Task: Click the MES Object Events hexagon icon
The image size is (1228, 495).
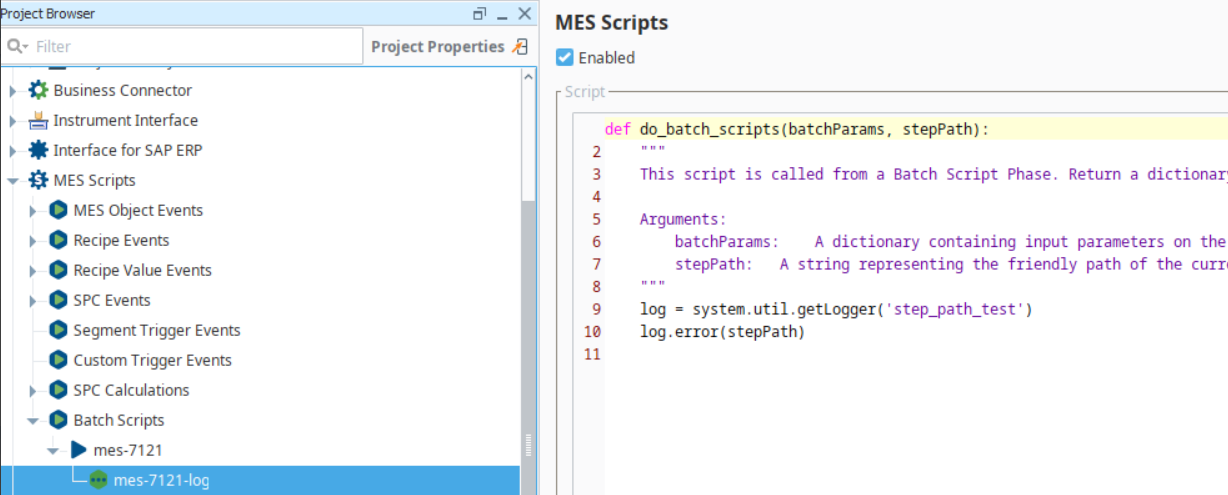Action: tap(58, 210)
